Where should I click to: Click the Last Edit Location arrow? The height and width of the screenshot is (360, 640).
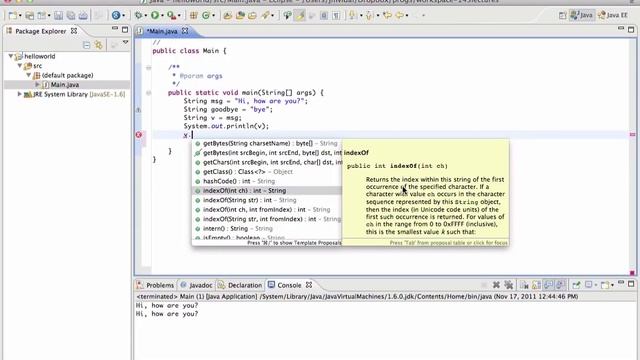[387, 16]
